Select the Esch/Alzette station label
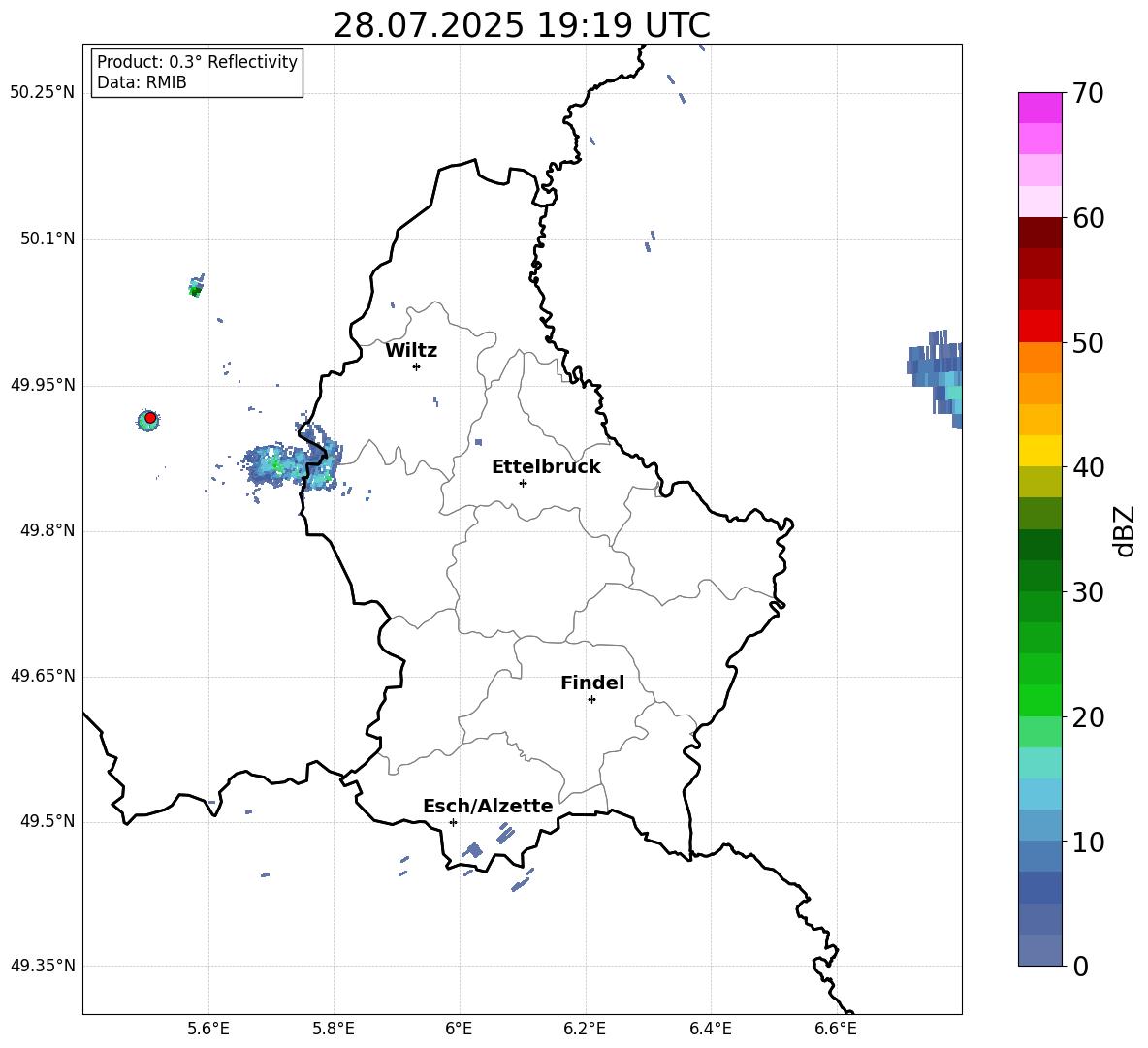This screenshot has height=1048, width=1148. [488, 806]
